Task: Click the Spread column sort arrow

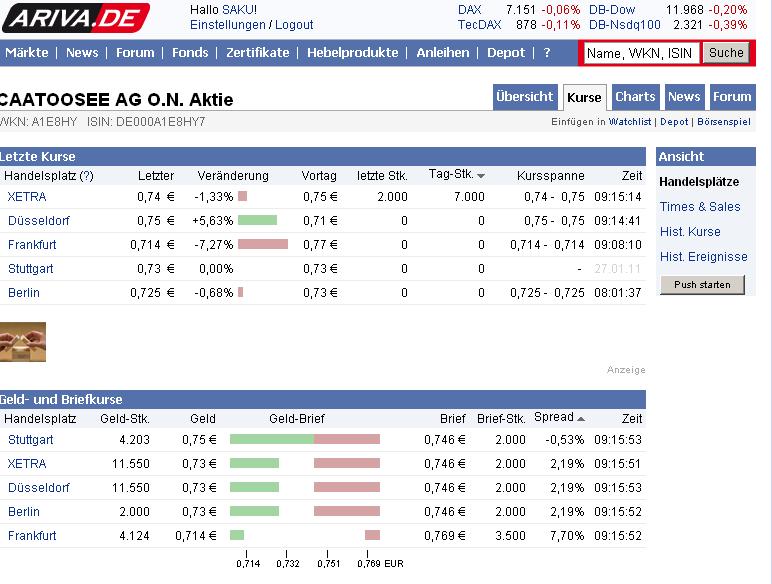Action: pos(581,419)
